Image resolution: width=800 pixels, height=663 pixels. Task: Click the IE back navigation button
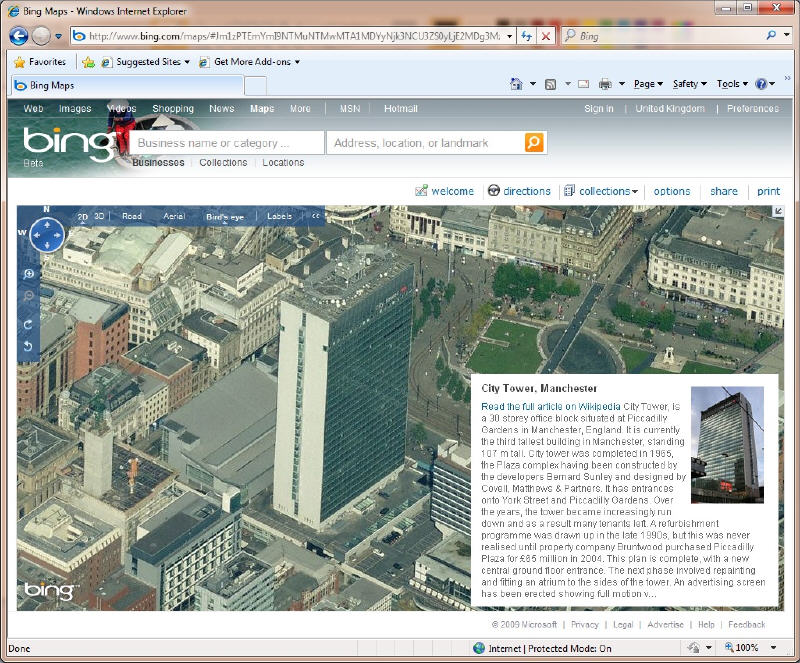pos(19,36)
